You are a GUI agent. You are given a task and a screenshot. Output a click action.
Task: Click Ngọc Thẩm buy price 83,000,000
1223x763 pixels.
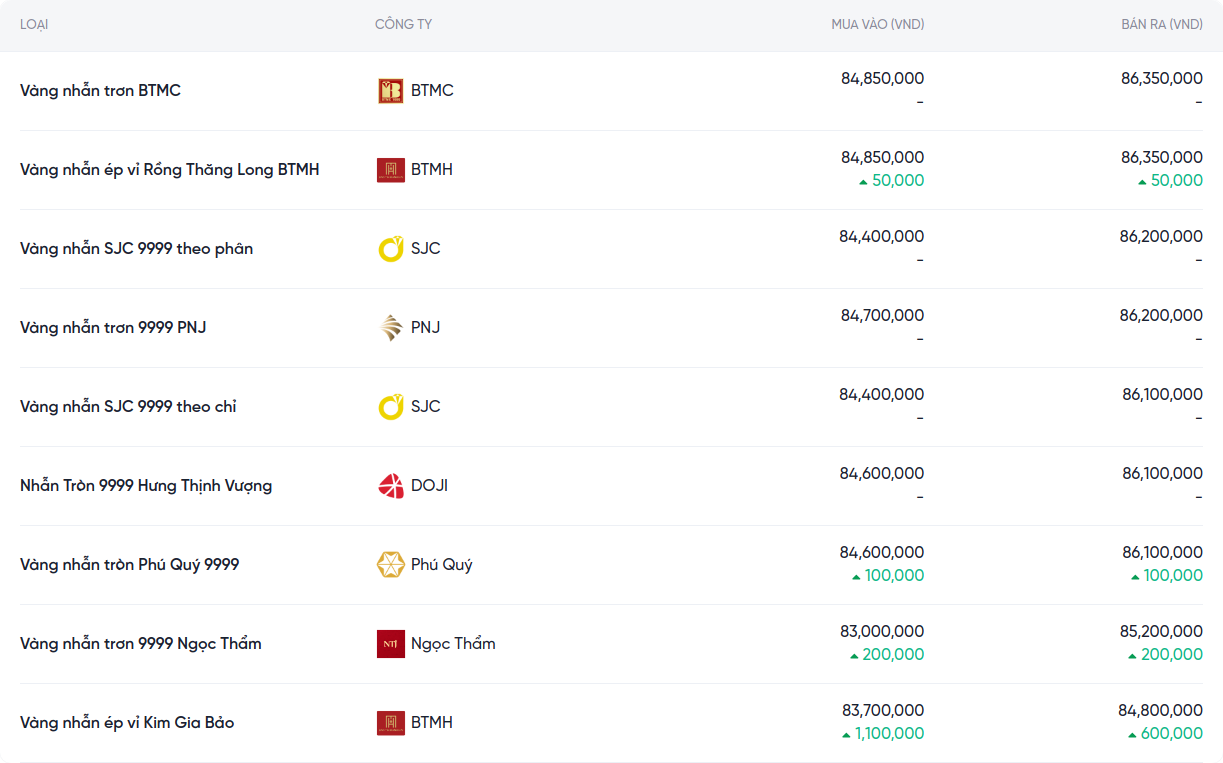point(882,632)
